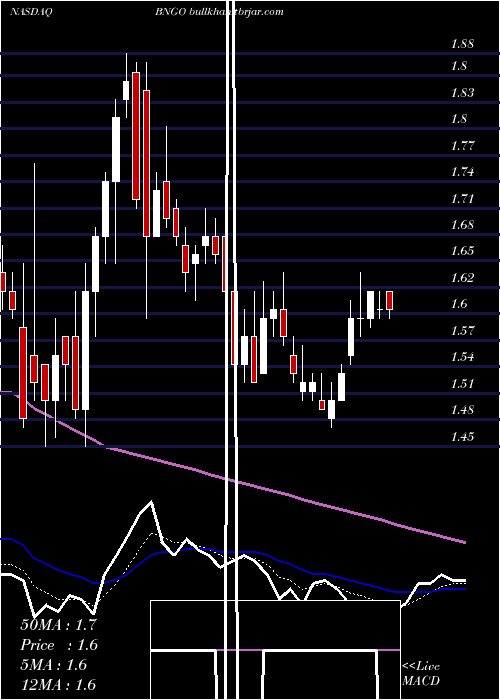The image size is (500, 700).
Task: Select the 1.6 price axis label
Action: point(459,304)
